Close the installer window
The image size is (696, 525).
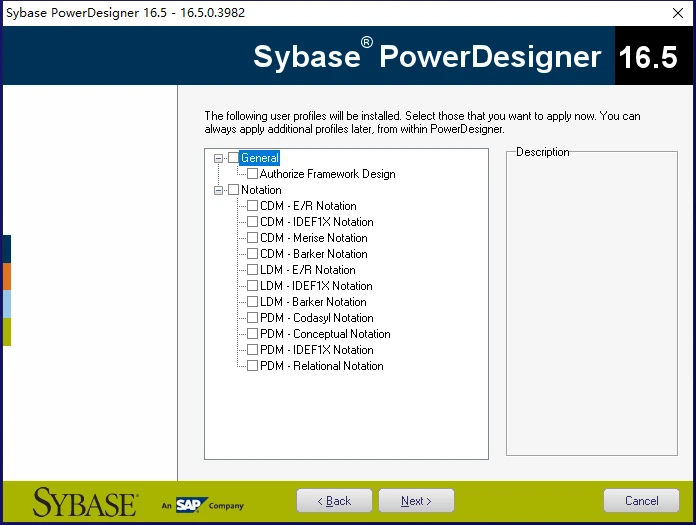[678, 13]
